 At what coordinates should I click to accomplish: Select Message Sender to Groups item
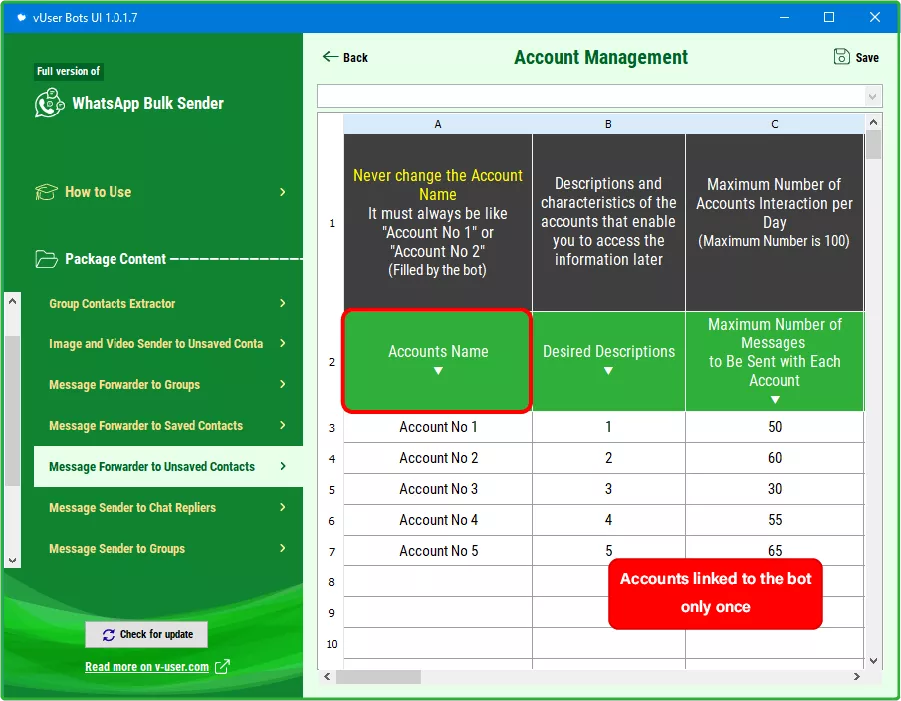click(x=168, y=549)
